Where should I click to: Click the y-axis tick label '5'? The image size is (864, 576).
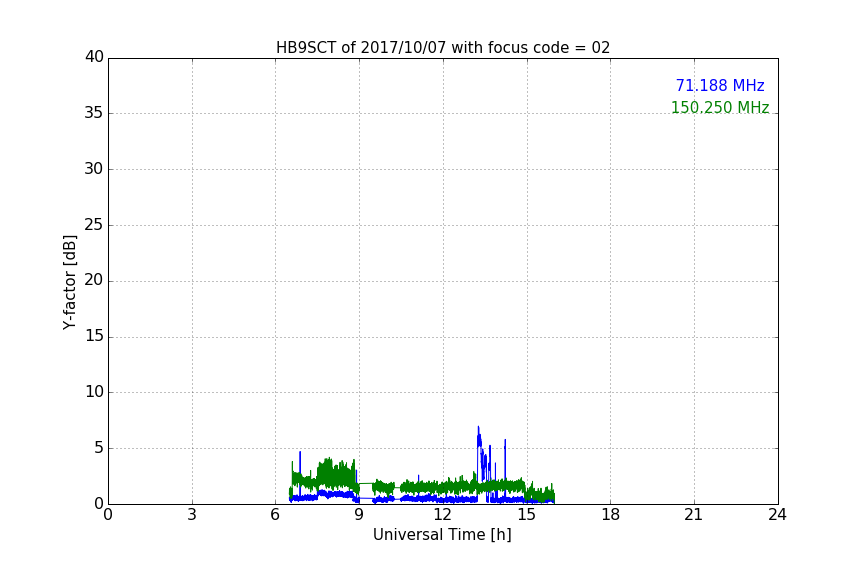click(x=99, y=448)
